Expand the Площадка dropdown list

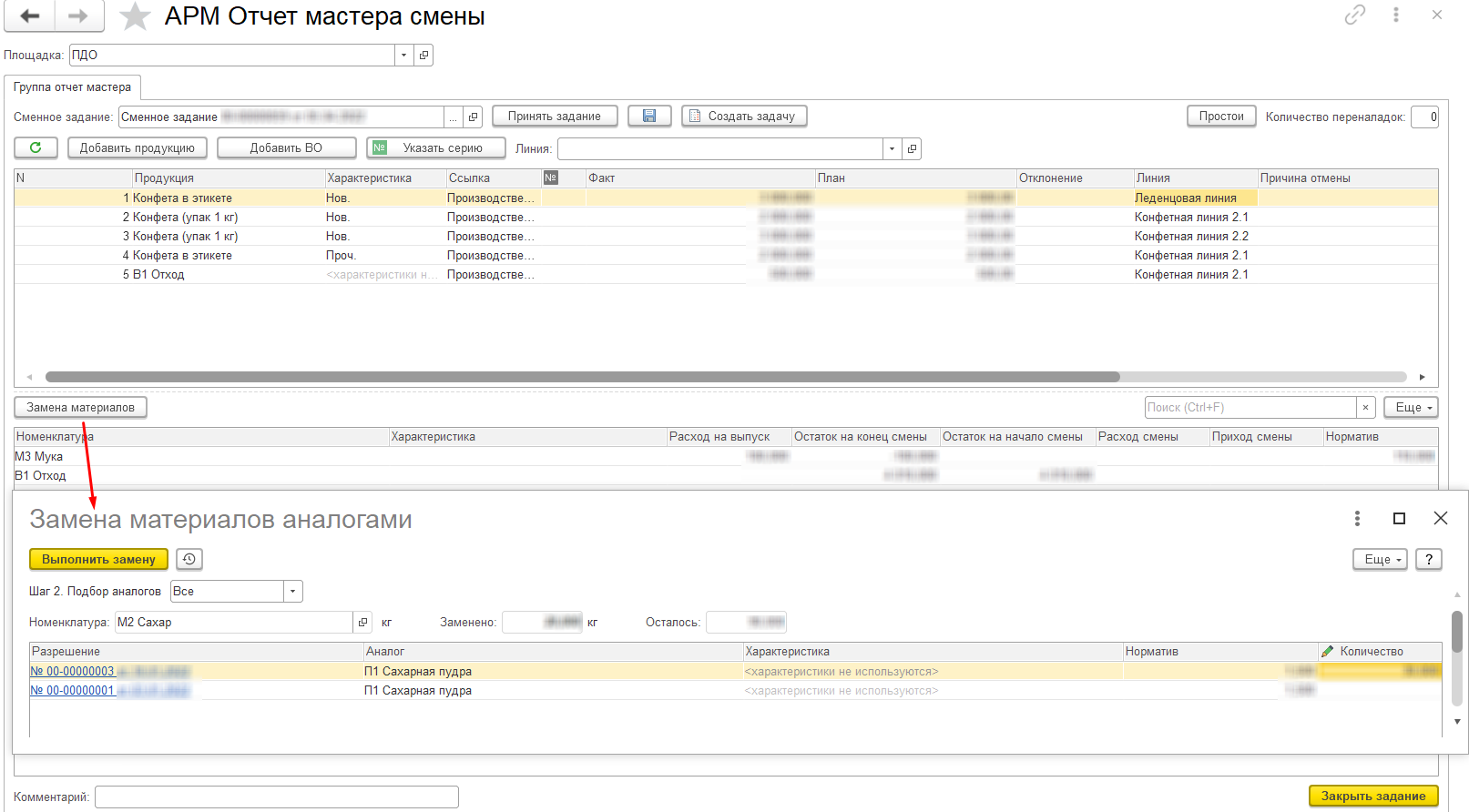pyautogui.click(x=404, y=56)
